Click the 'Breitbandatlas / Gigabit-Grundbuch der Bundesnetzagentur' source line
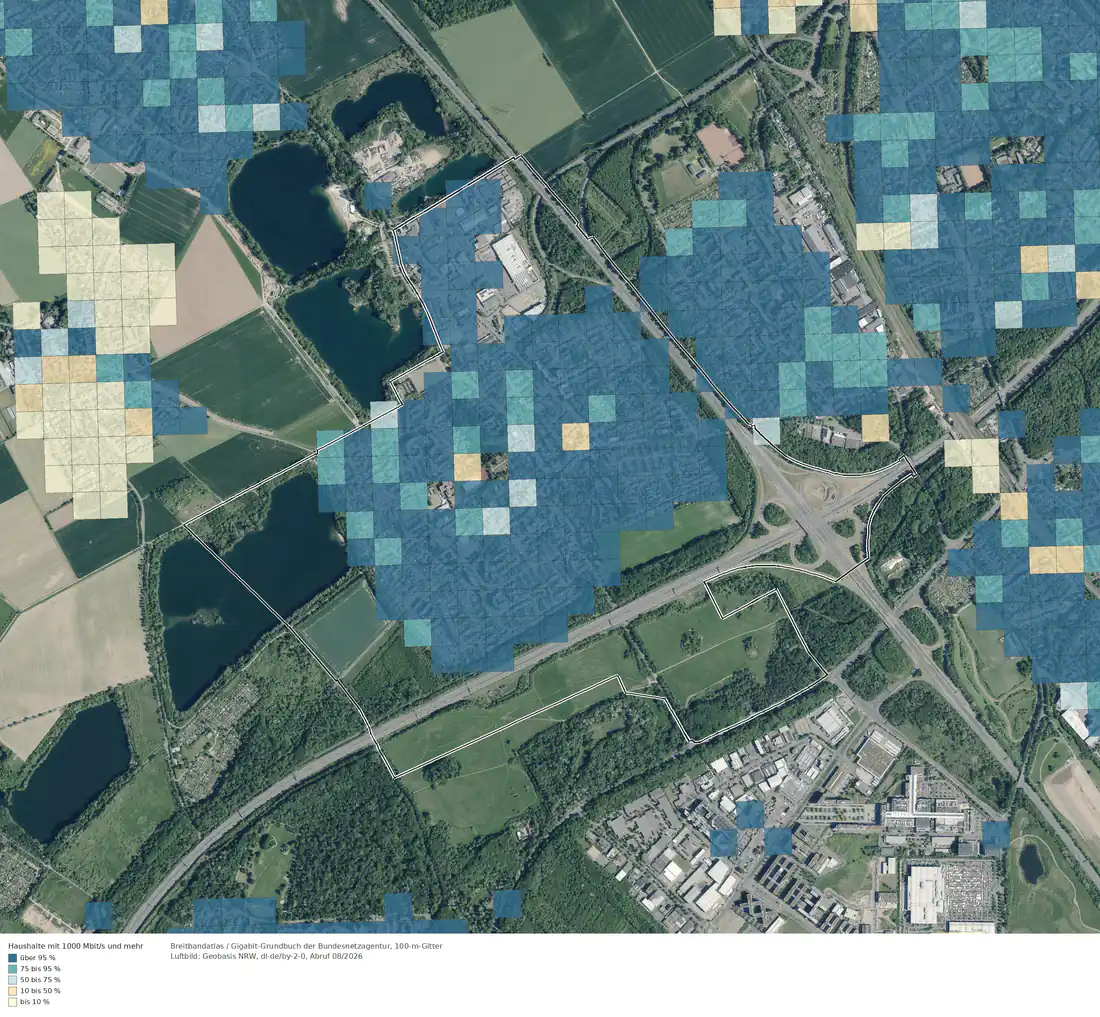The height and width of the screenshot is (1017, 1100). coord(307,946)
